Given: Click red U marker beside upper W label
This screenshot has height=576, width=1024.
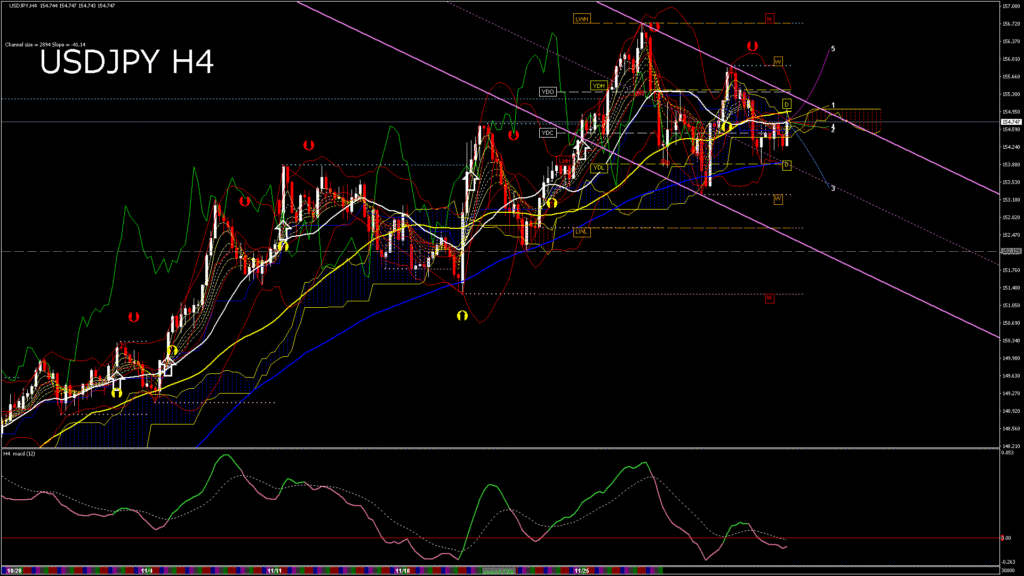Looking at the screenshot, I should pos(752,46).
